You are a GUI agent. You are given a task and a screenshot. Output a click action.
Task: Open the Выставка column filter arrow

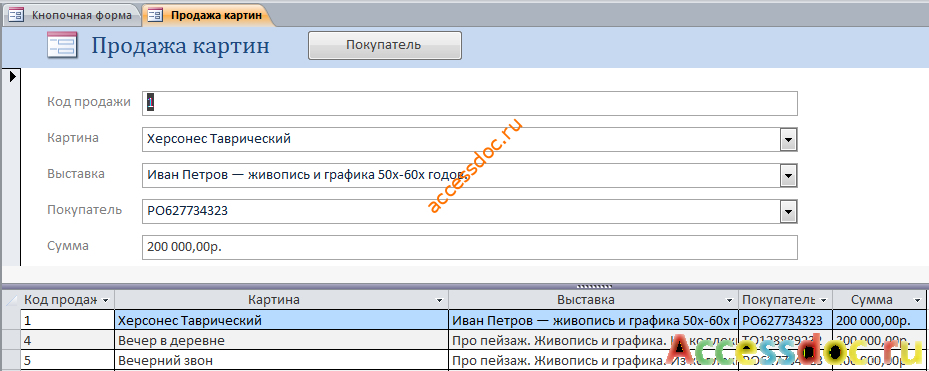729,300
